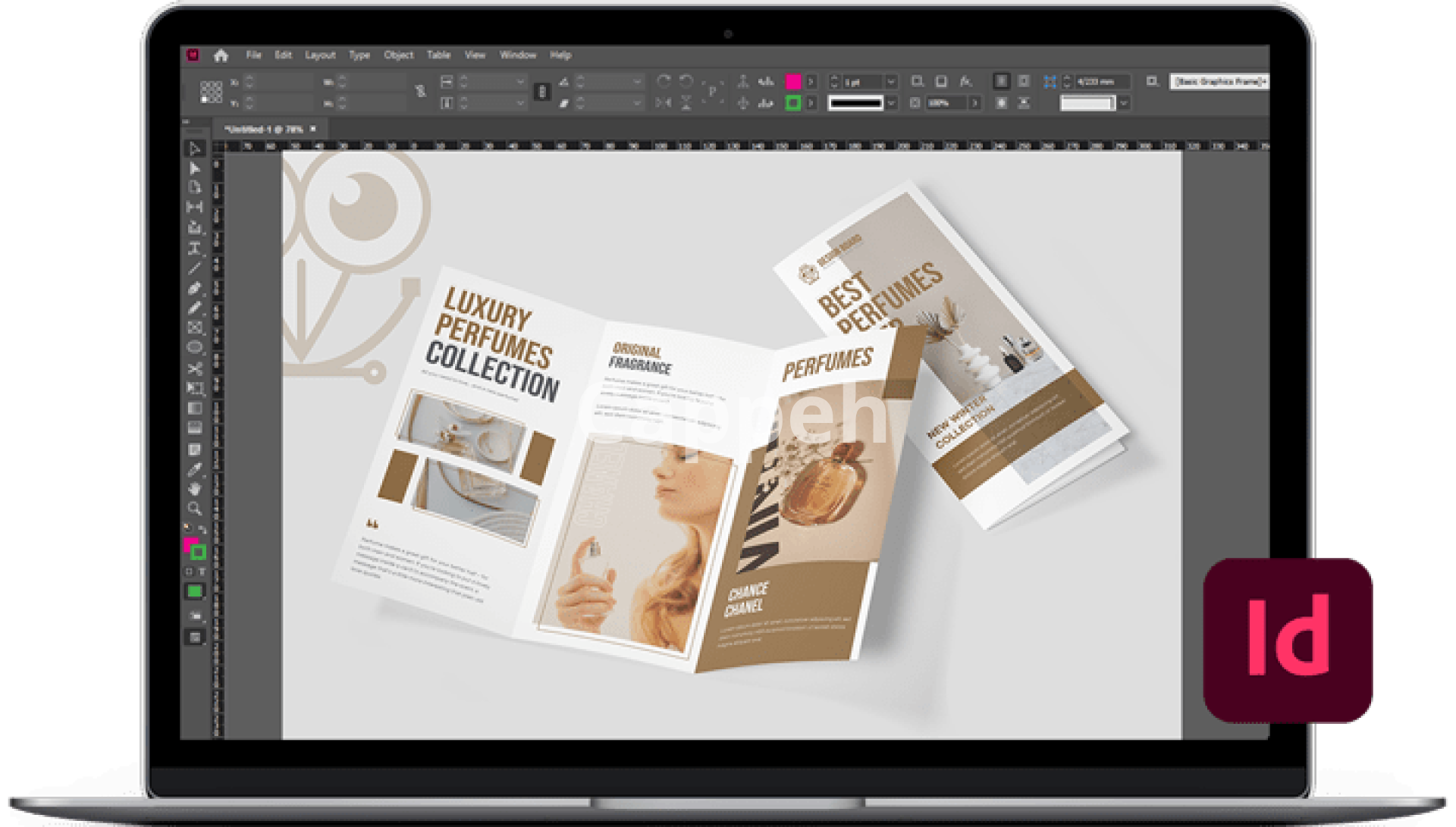Switch to the Untitled-1 document tab
The height and width of the screenshot is (827, 1456).
click(262, 130)
